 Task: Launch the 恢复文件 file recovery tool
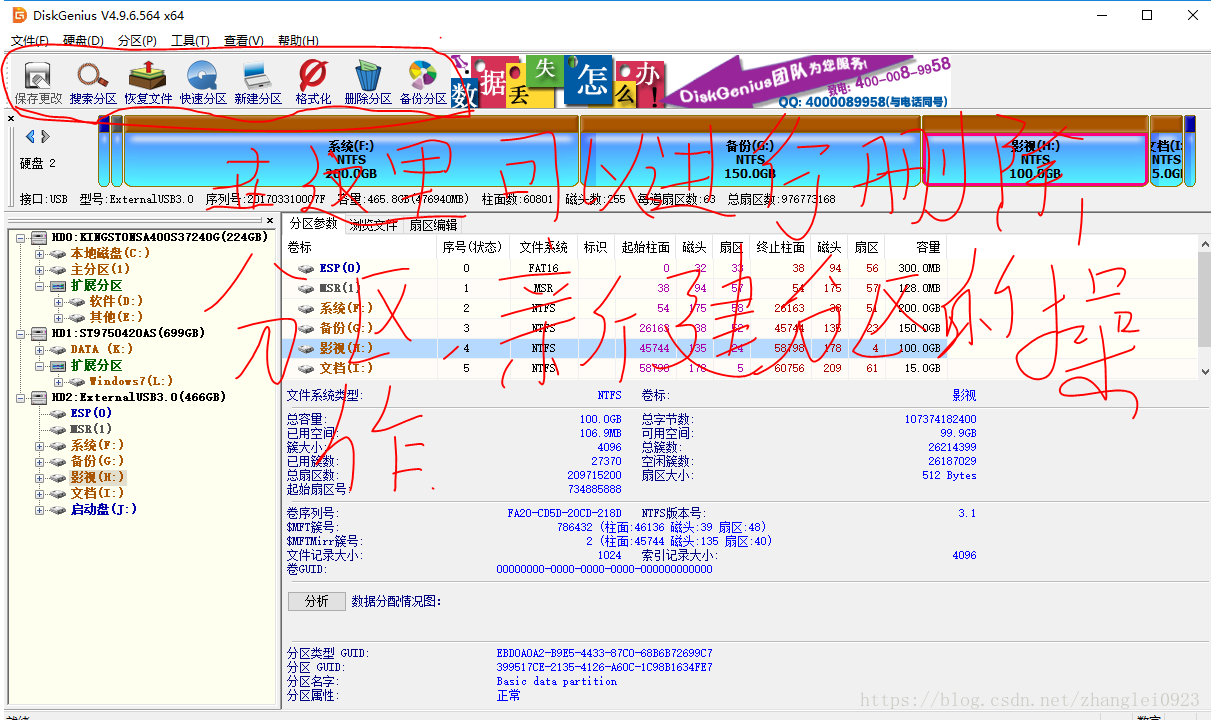coord(148,82)
